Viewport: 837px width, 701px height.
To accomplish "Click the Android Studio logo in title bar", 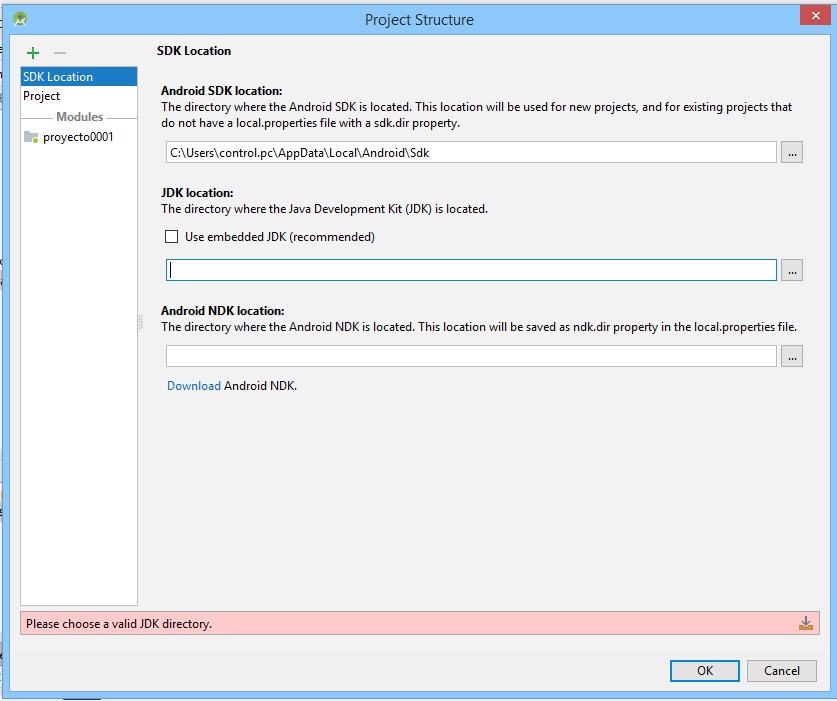I will 19,19.
